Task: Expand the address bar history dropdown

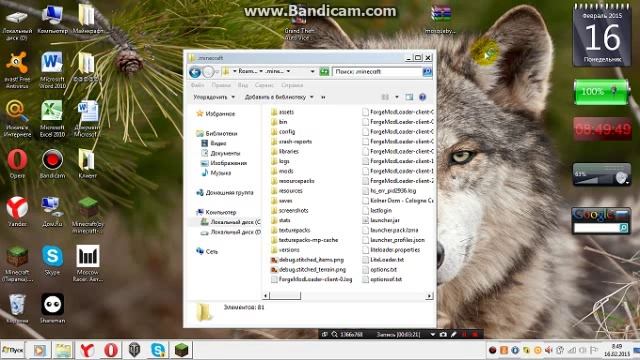Action: pyautogui.click(x=312, y=71)
